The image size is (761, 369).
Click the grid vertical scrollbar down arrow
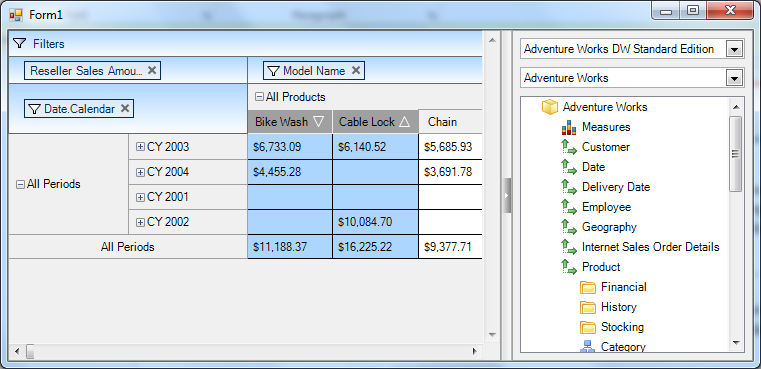[492, 335]
